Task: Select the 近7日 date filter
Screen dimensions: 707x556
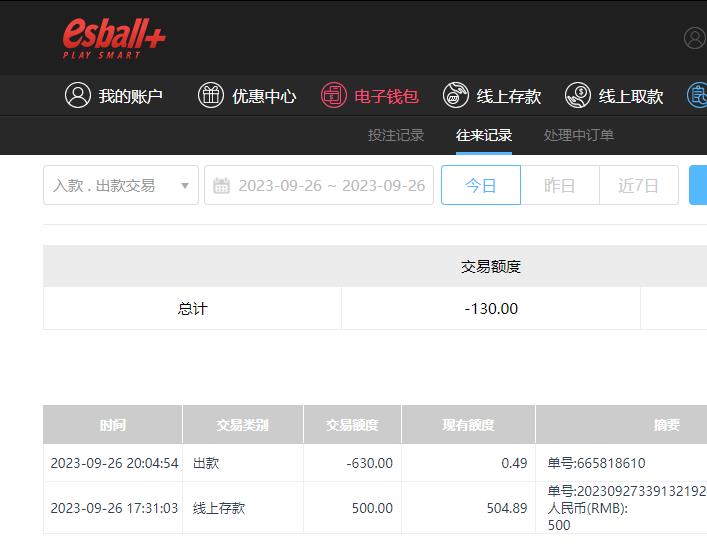Action: click(x=638, y=185)
